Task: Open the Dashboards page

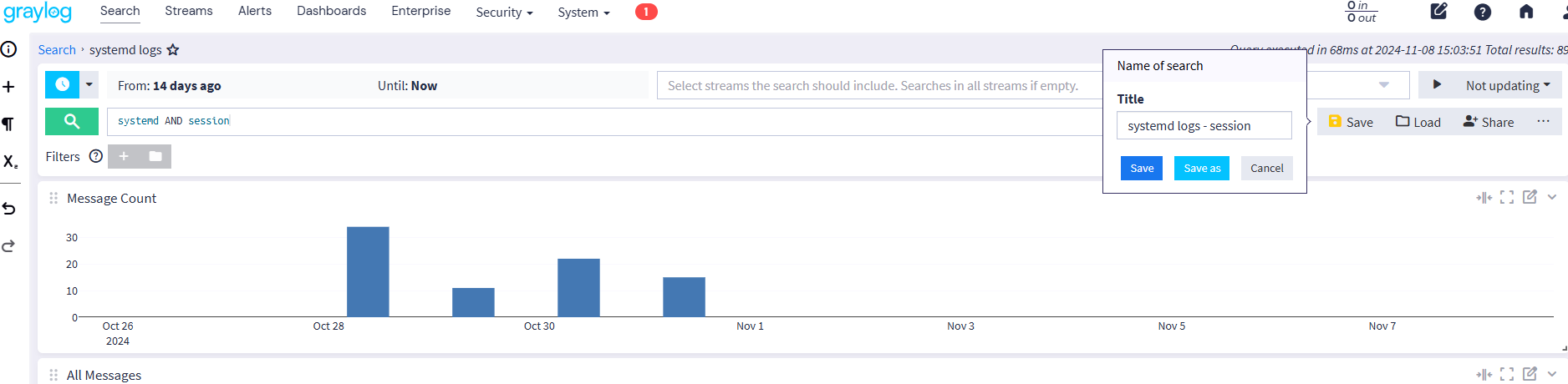Action: tap(331, 11)
